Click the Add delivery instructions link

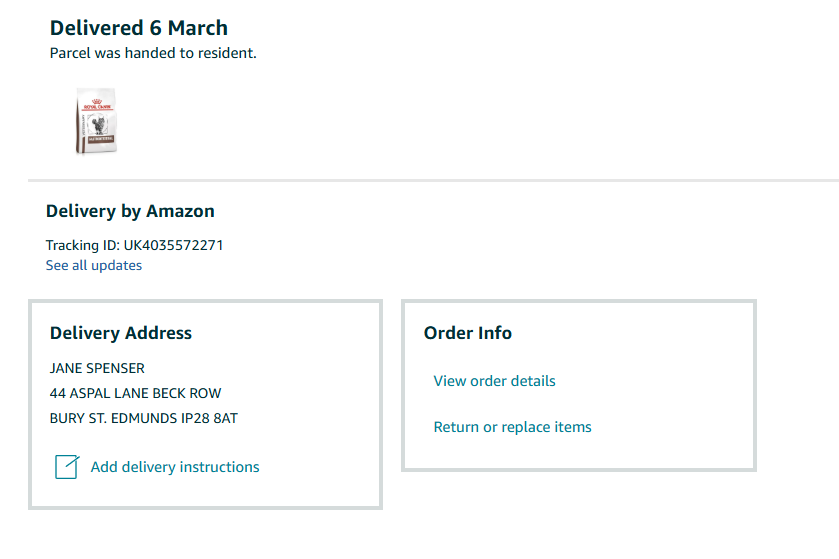[x=175, y=467]
